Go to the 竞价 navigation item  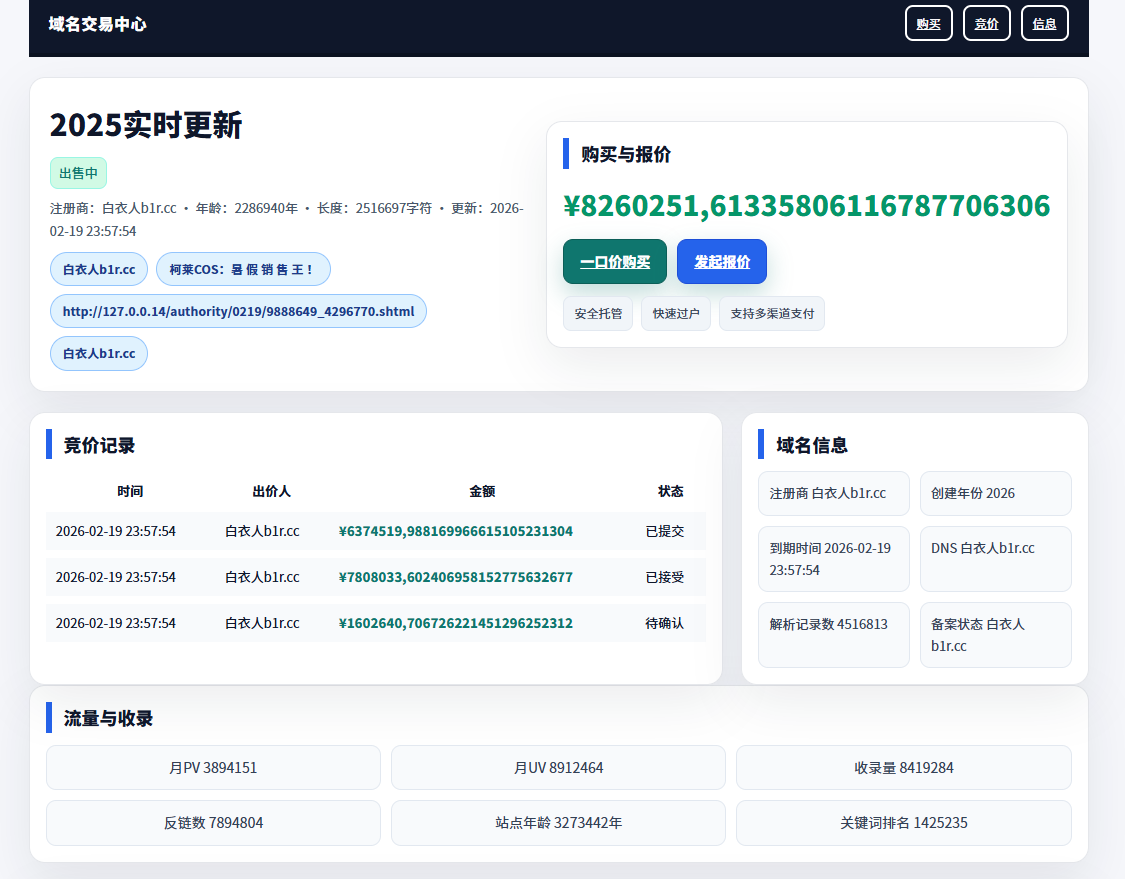point(986,24)
